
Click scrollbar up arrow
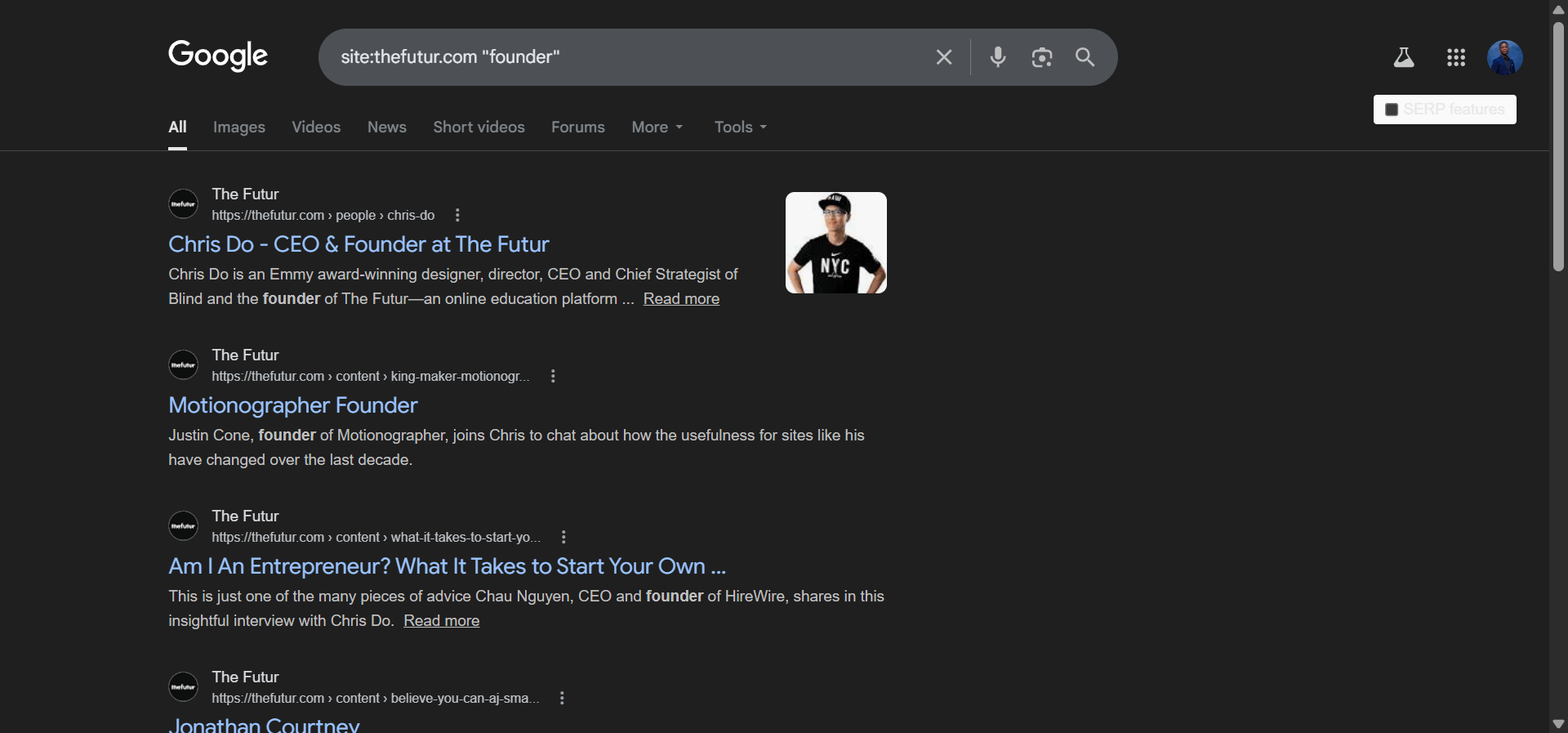1558,9
